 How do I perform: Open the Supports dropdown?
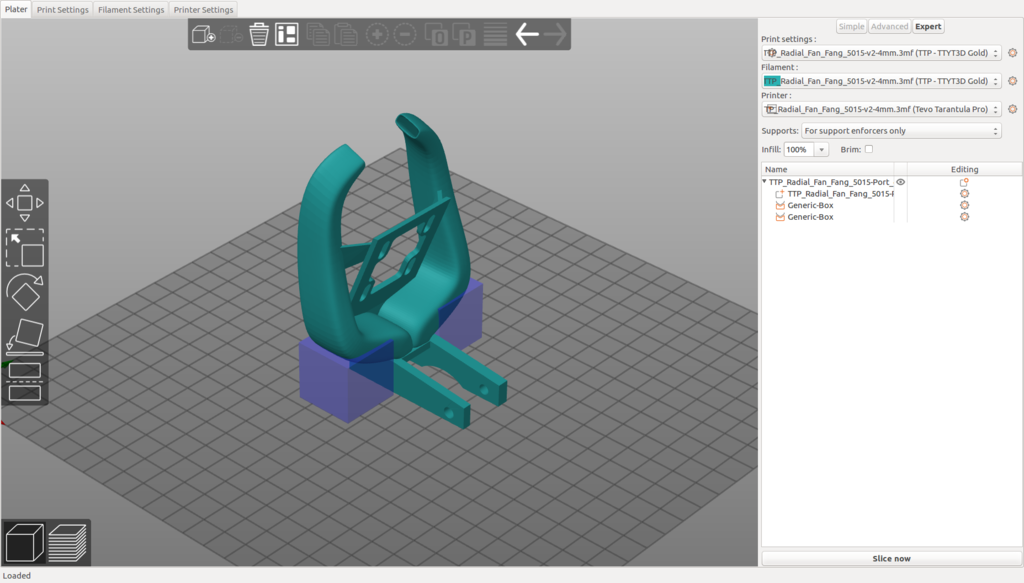point(900,131)
